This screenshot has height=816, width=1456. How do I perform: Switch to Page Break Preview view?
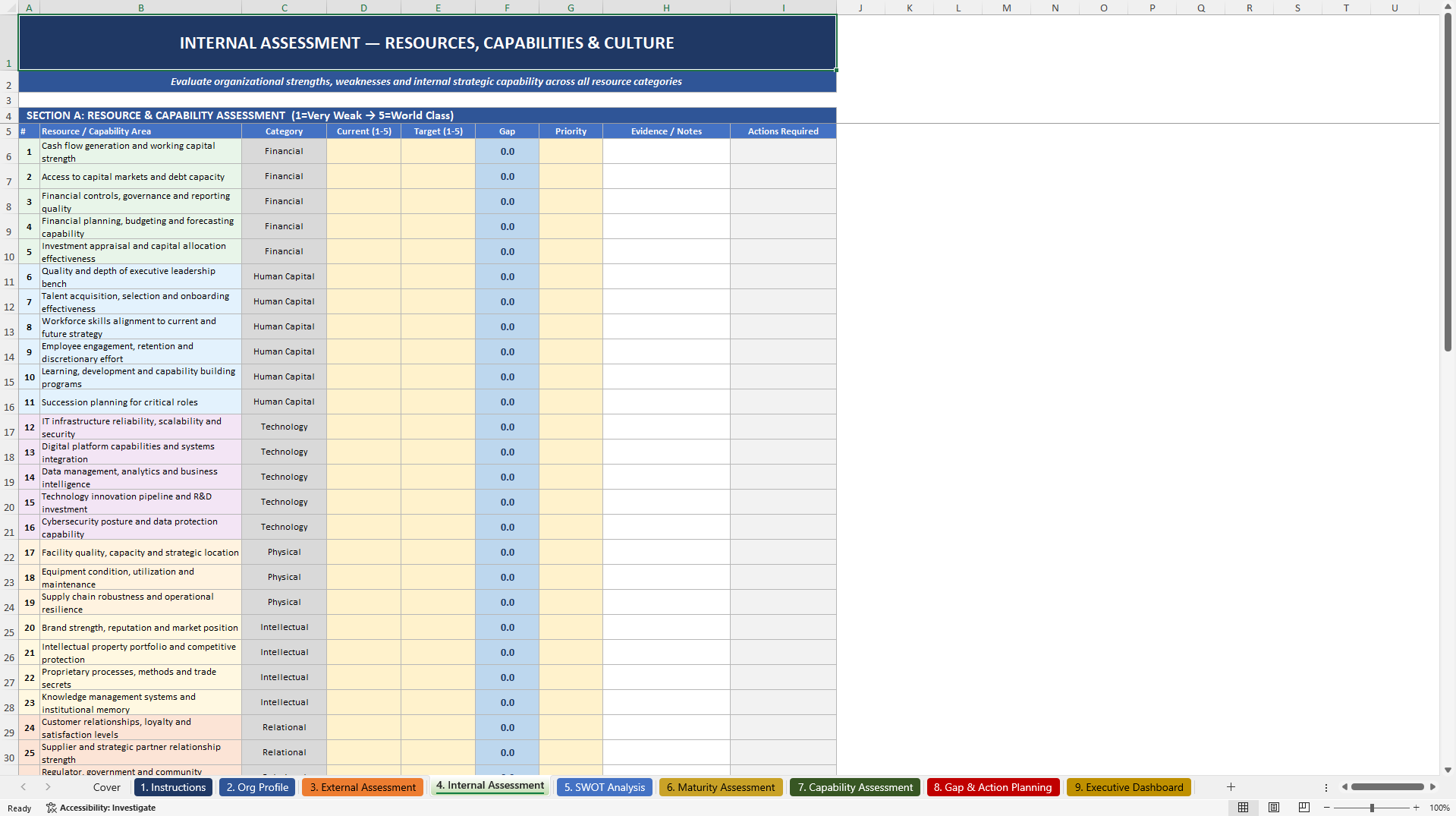(x=1304, y=808)
